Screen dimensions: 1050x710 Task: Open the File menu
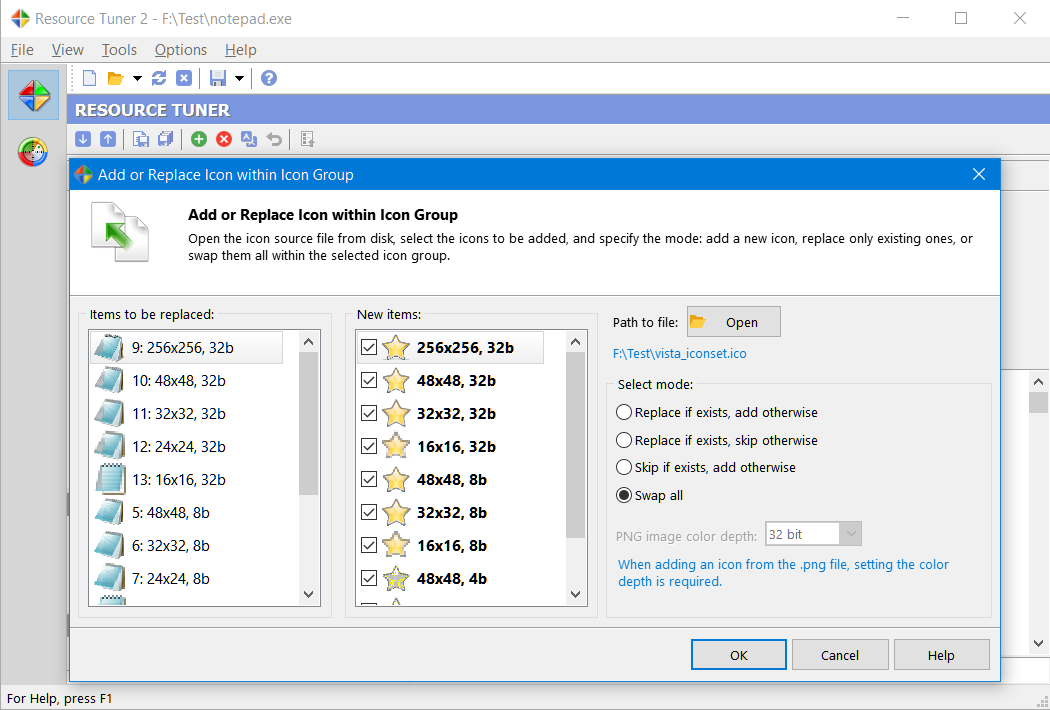(22, 50)
